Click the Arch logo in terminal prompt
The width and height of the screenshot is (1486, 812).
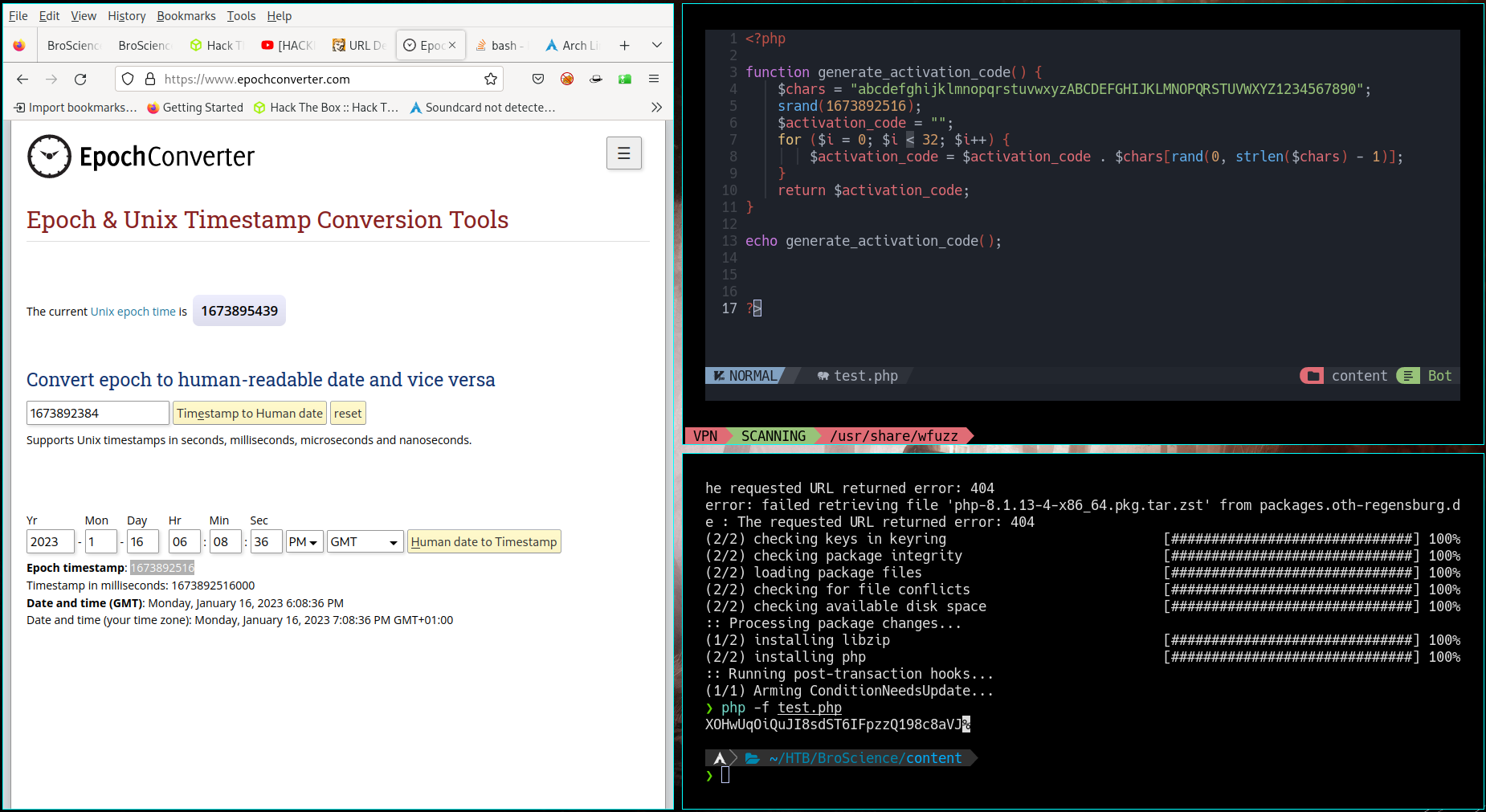720,758
